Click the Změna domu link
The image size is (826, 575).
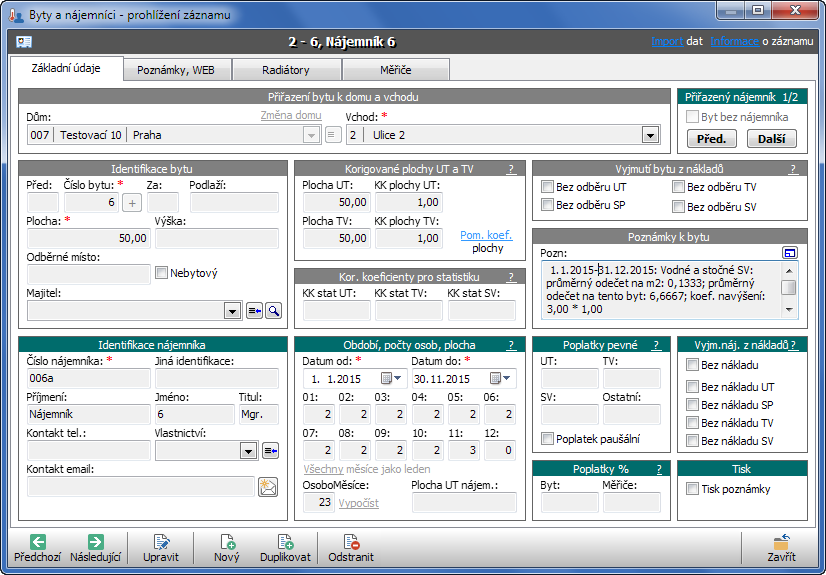(291, 115)
